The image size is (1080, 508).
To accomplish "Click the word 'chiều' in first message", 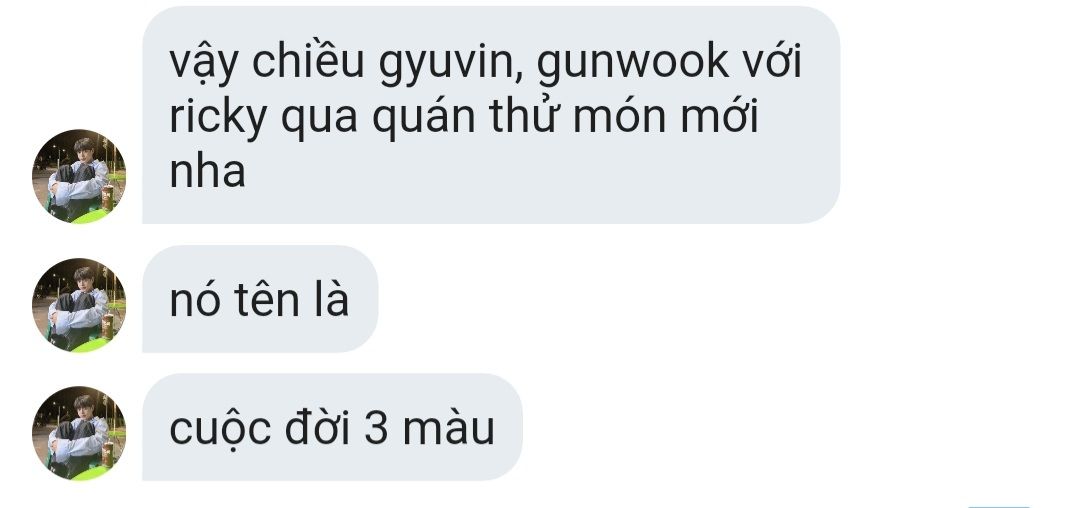I will [x=308, y=61].
